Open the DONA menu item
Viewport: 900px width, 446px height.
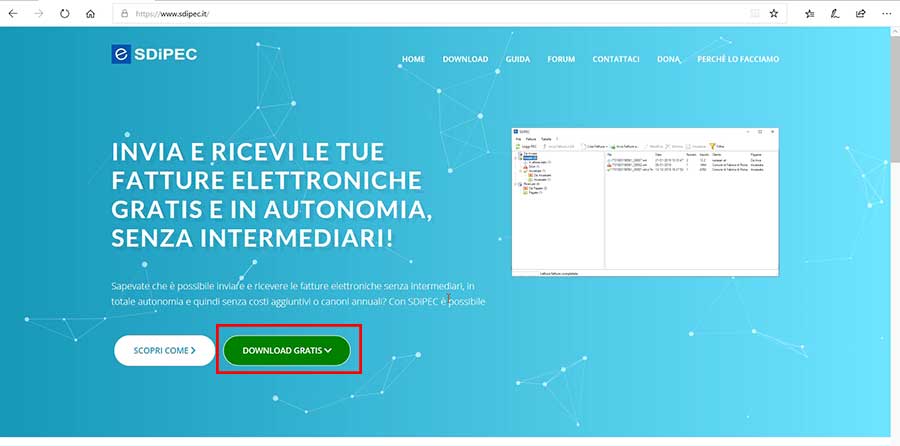(668, 59)
